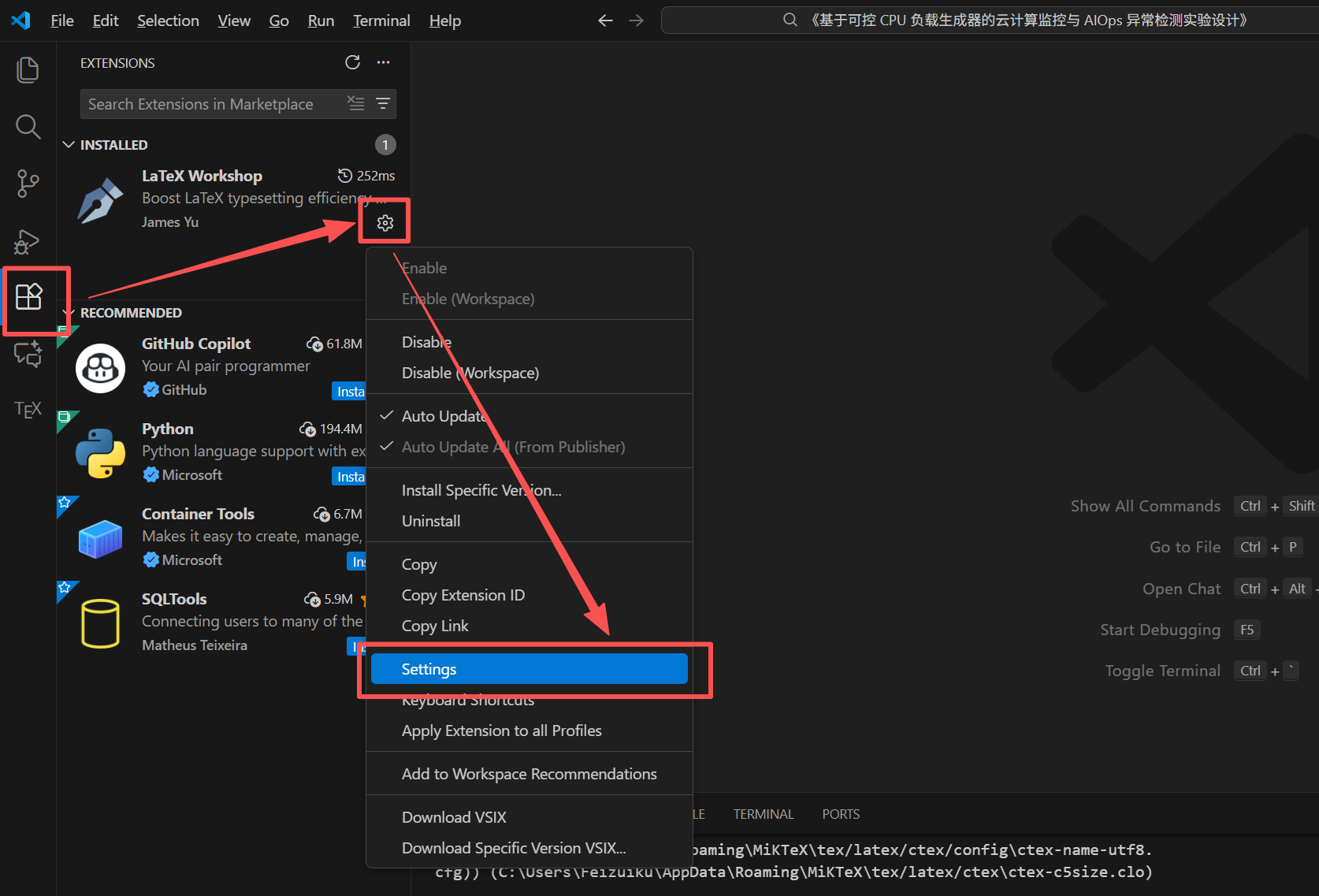Open the Edit menu
Viewport: 1319px width, 896px height.
106,20
